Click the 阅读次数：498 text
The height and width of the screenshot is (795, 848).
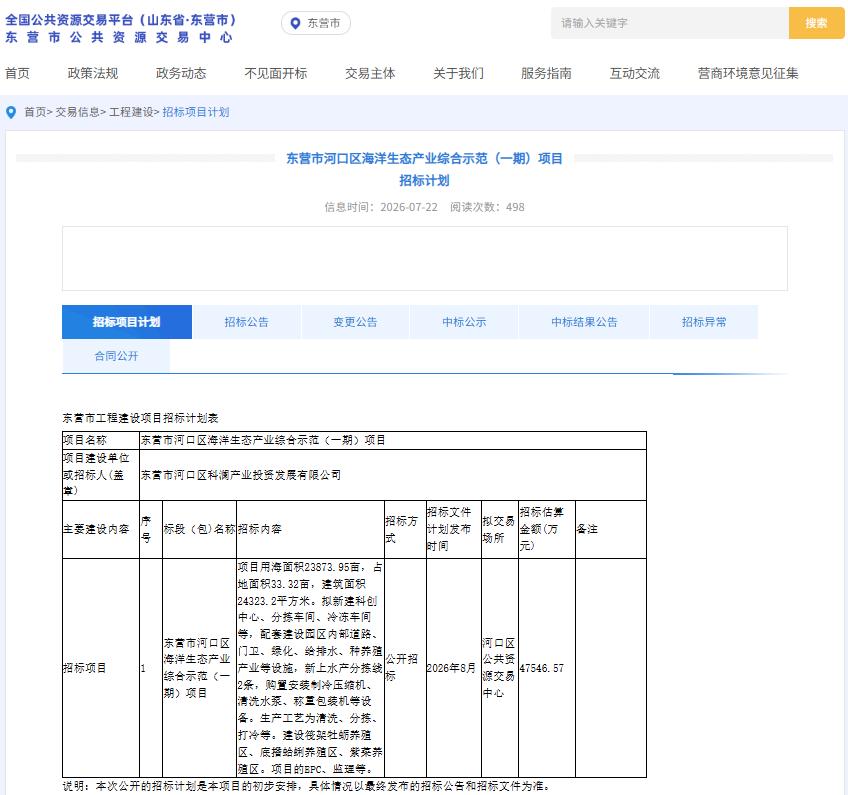(x=487, y=207)
